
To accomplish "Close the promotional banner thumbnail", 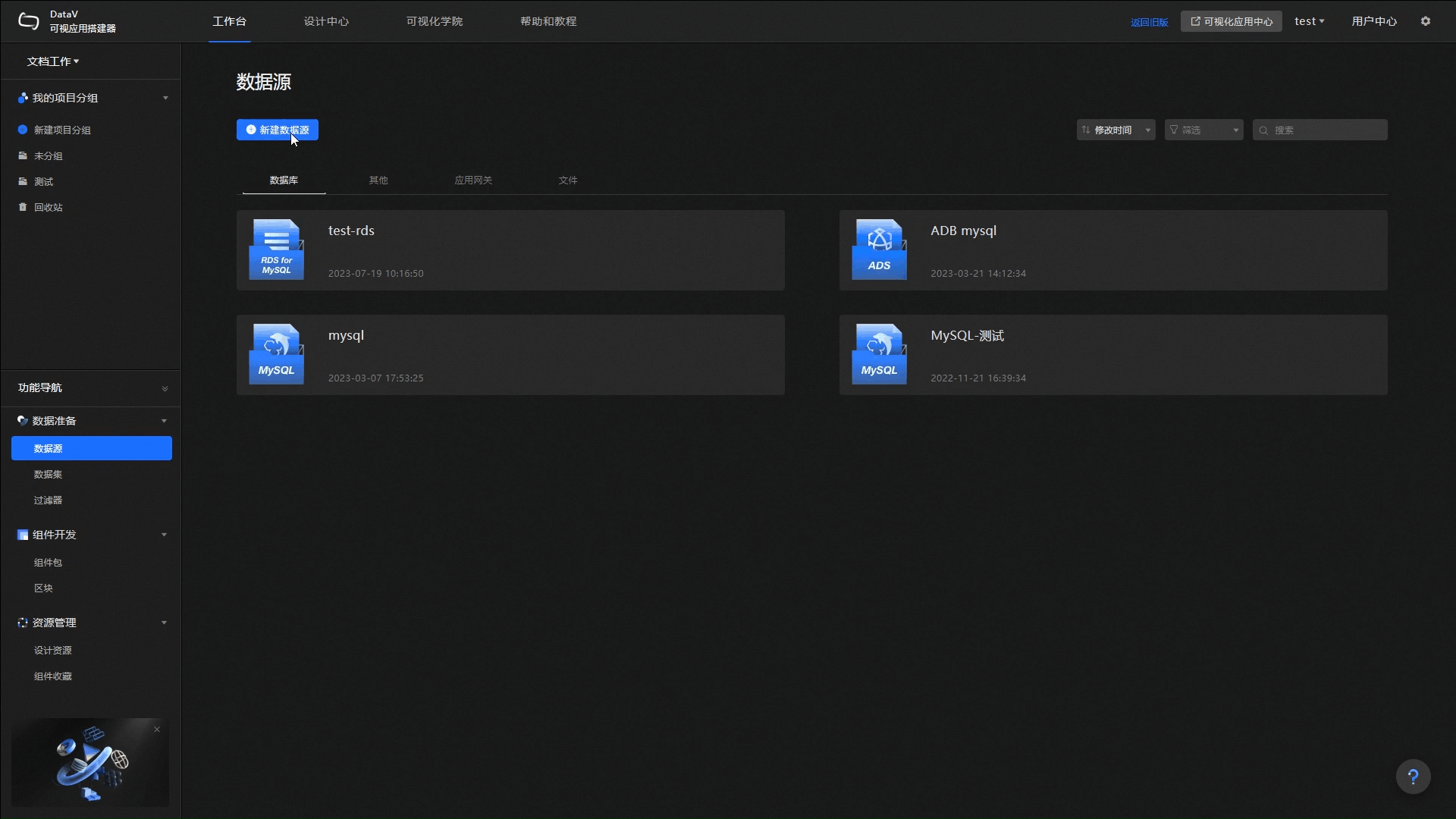I will click(157, 730).
